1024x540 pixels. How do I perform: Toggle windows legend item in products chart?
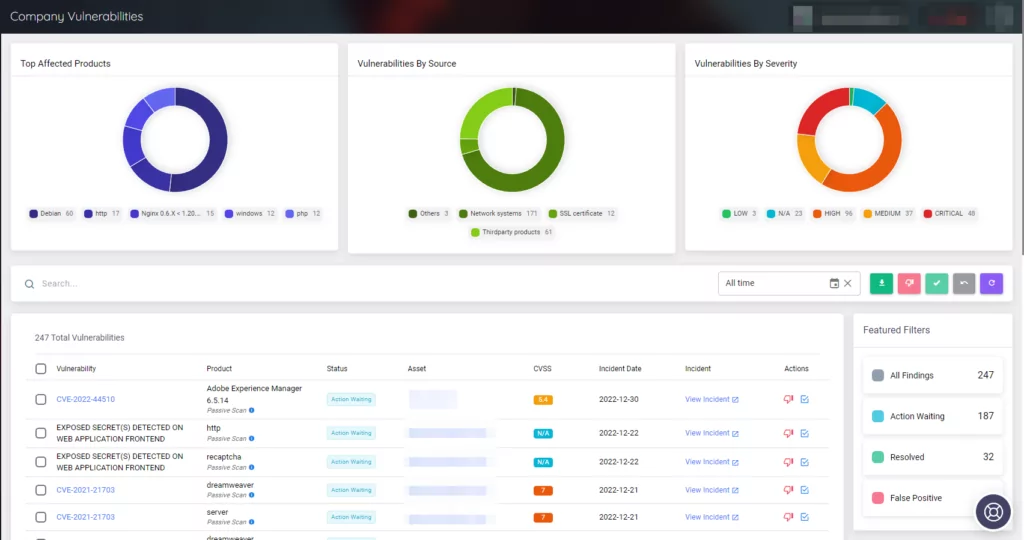click(249, 214)
